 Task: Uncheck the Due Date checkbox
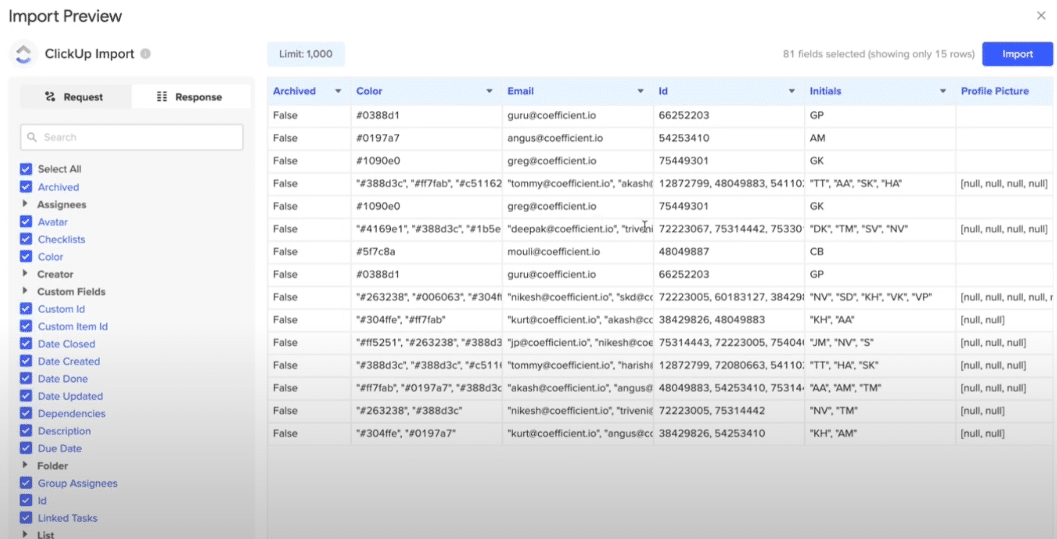click(26, 448)
